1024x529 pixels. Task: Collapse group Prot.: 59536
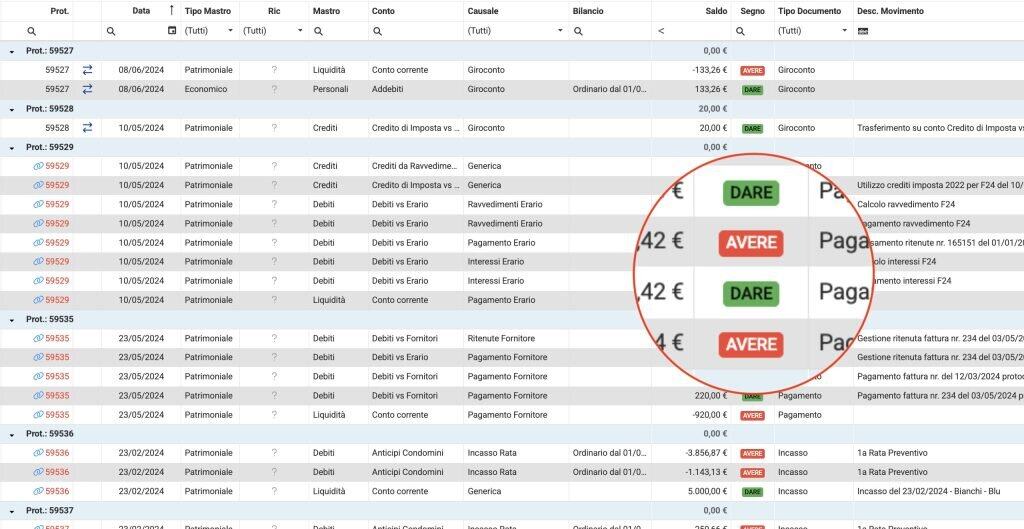pyautogui.click(x=12, y=434)
